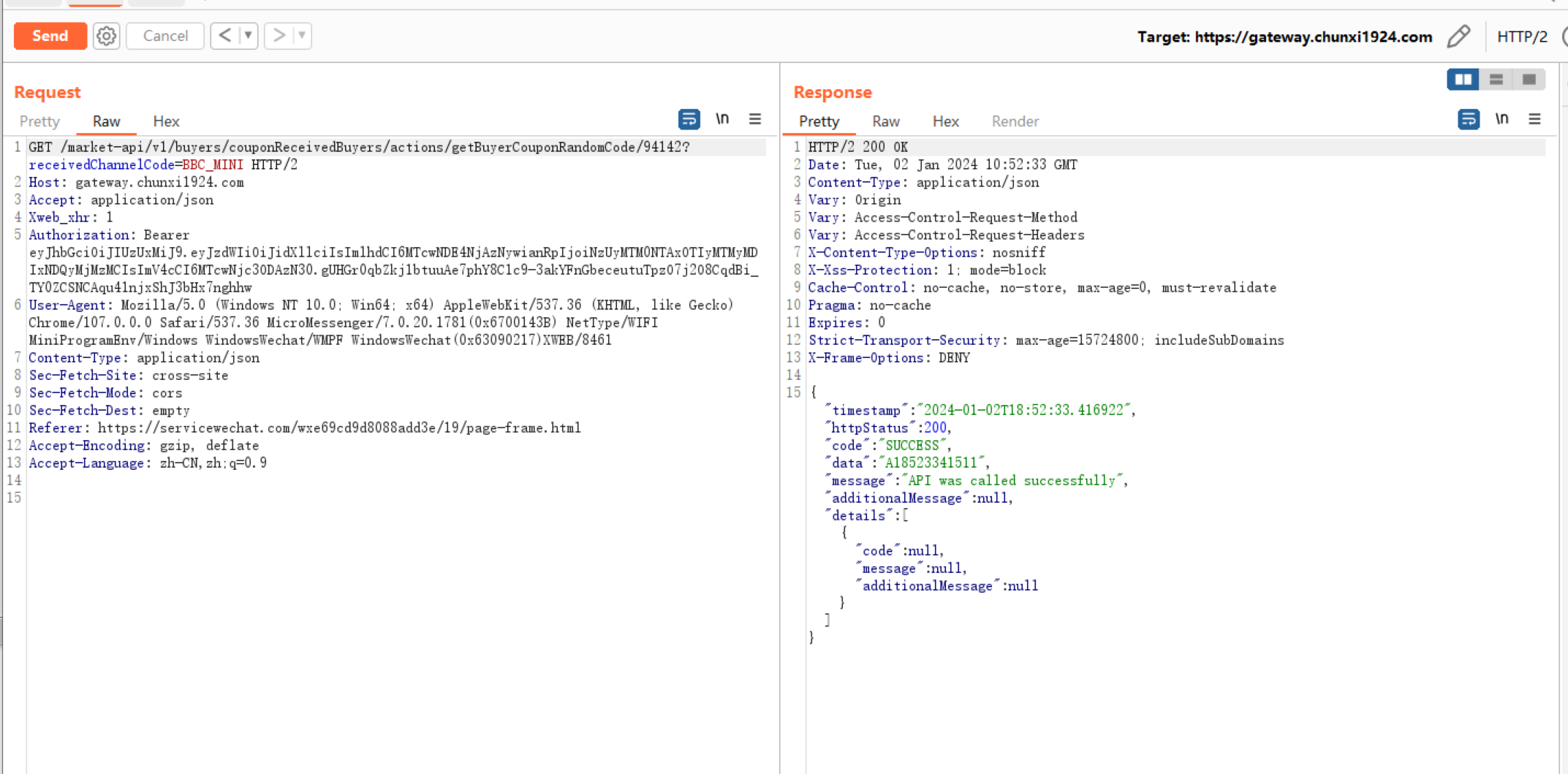
Task: Toggle word wrap in Response panel
Action: point(1468,119)
